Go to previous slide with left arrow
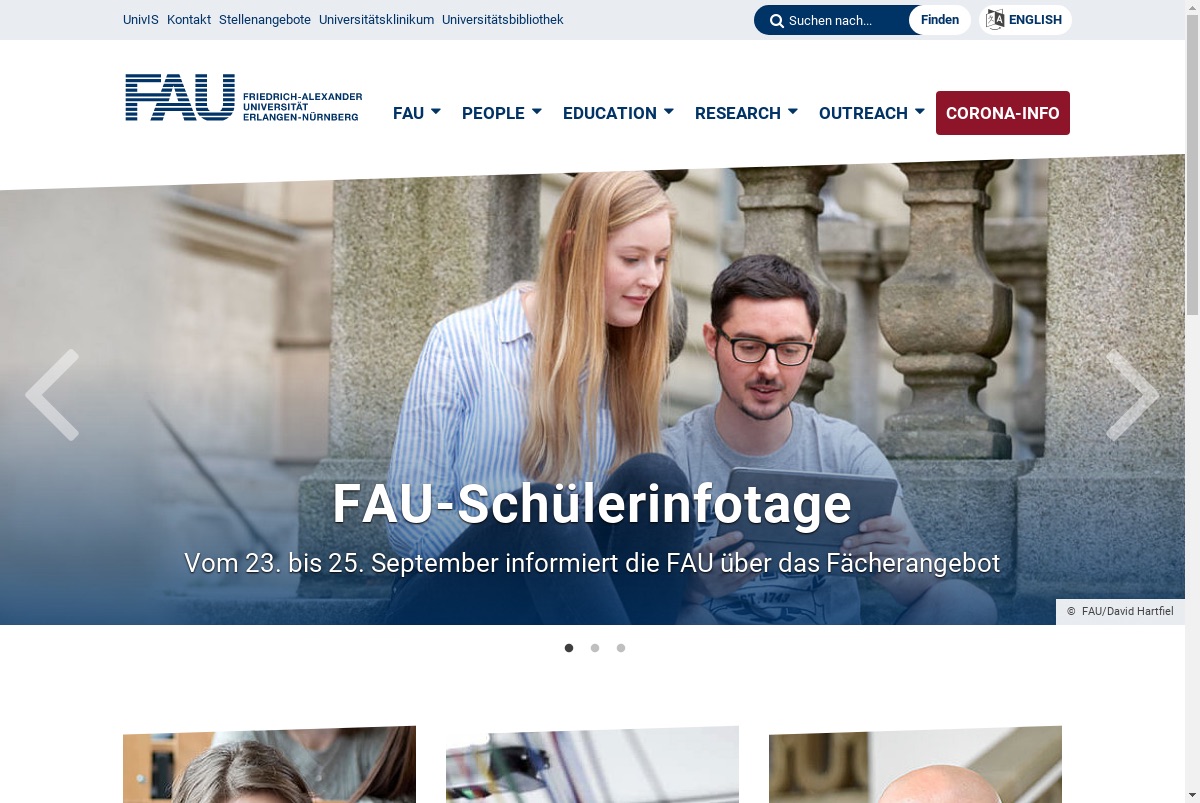1200x803 pixels. point(52,395)
